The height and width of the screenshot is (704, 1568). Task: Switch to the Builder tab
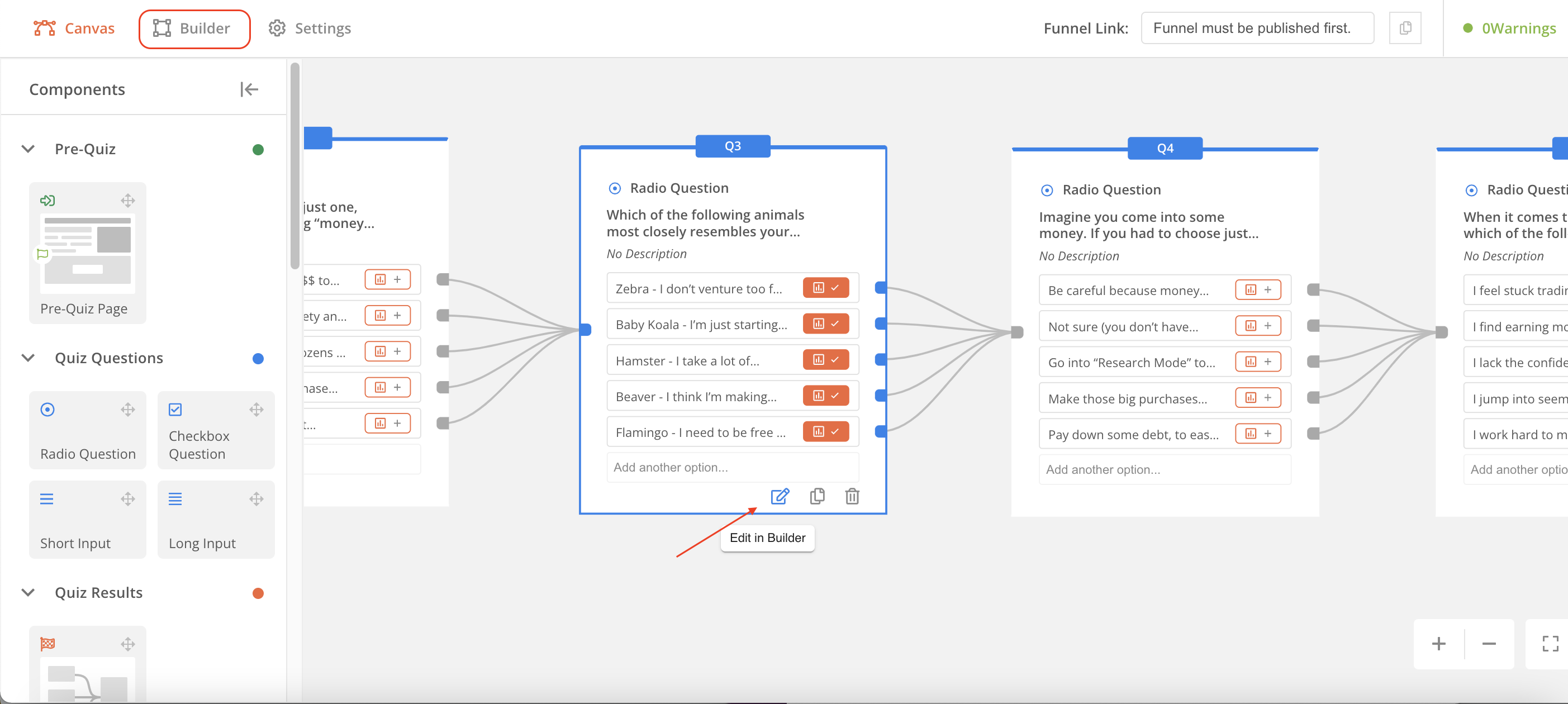(x=194, y=28)
